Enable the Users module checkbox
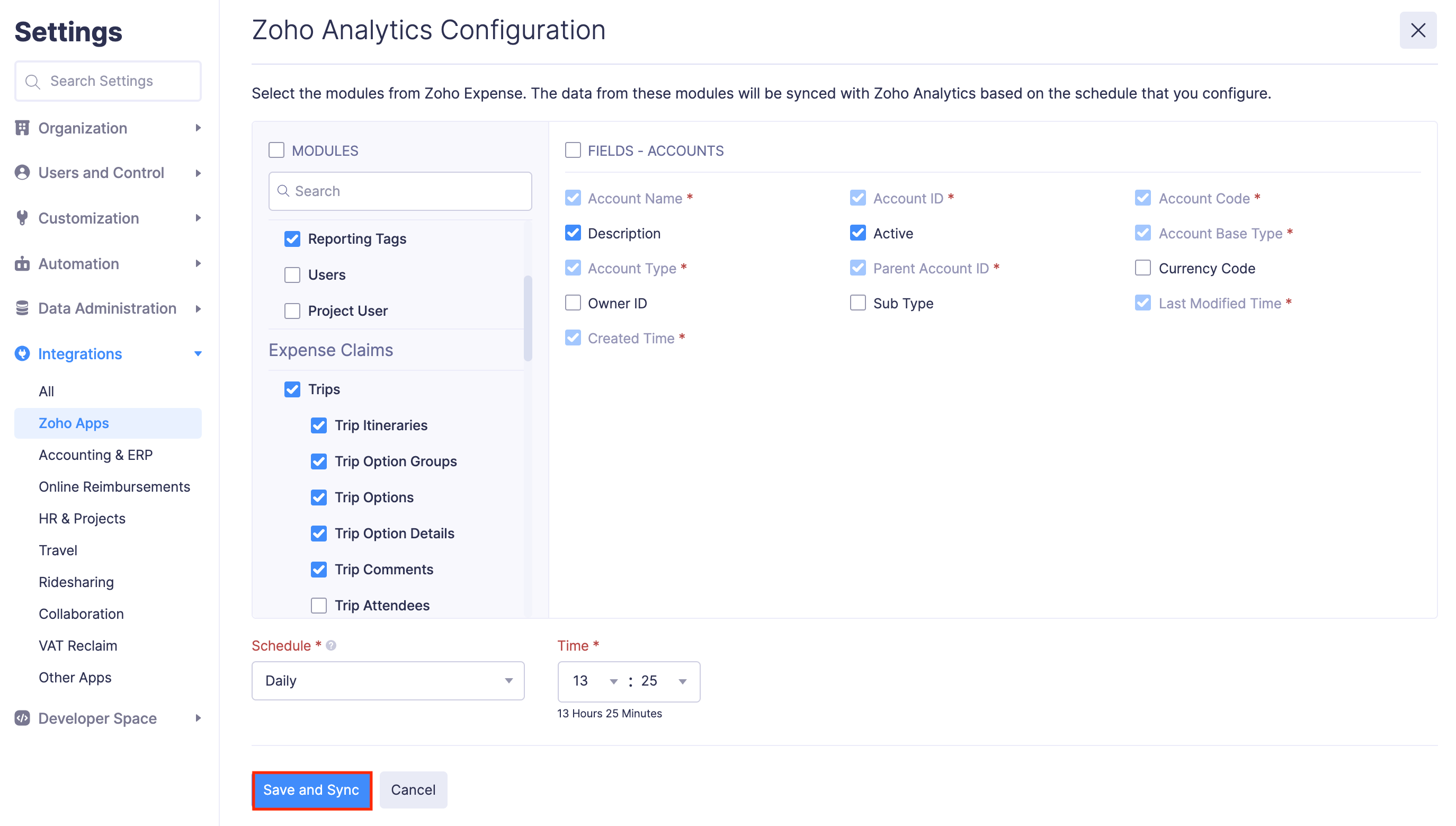The width and height of the screenshot is (1456, 826). point(292,274)
